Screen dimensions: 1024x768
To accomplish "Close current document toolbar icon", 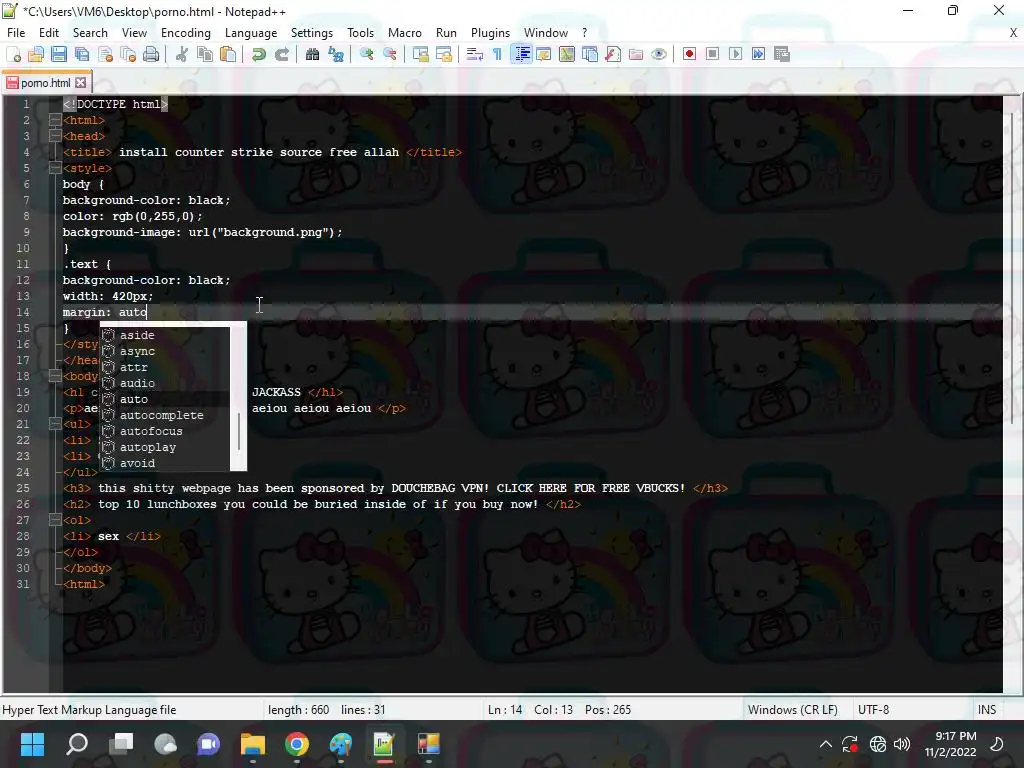I will [105, 54].
